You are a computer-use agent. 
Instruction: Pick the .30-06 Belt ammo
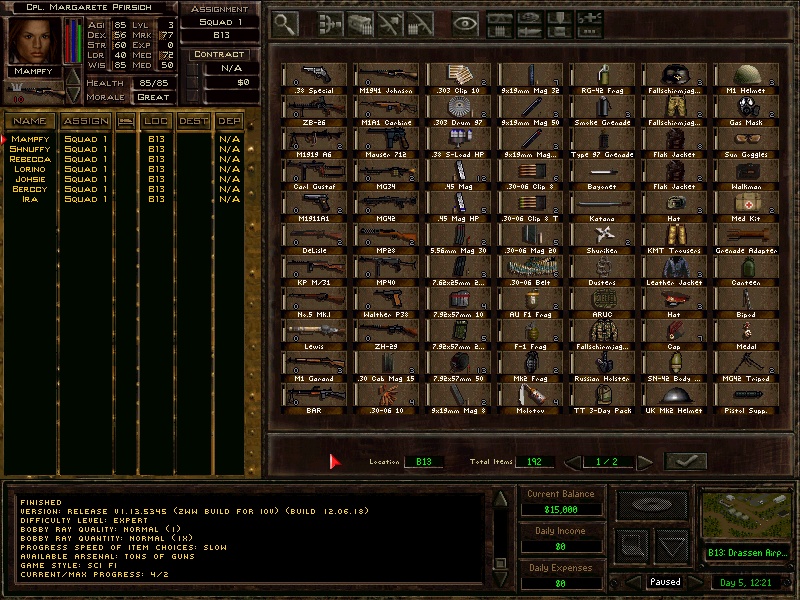530,271
